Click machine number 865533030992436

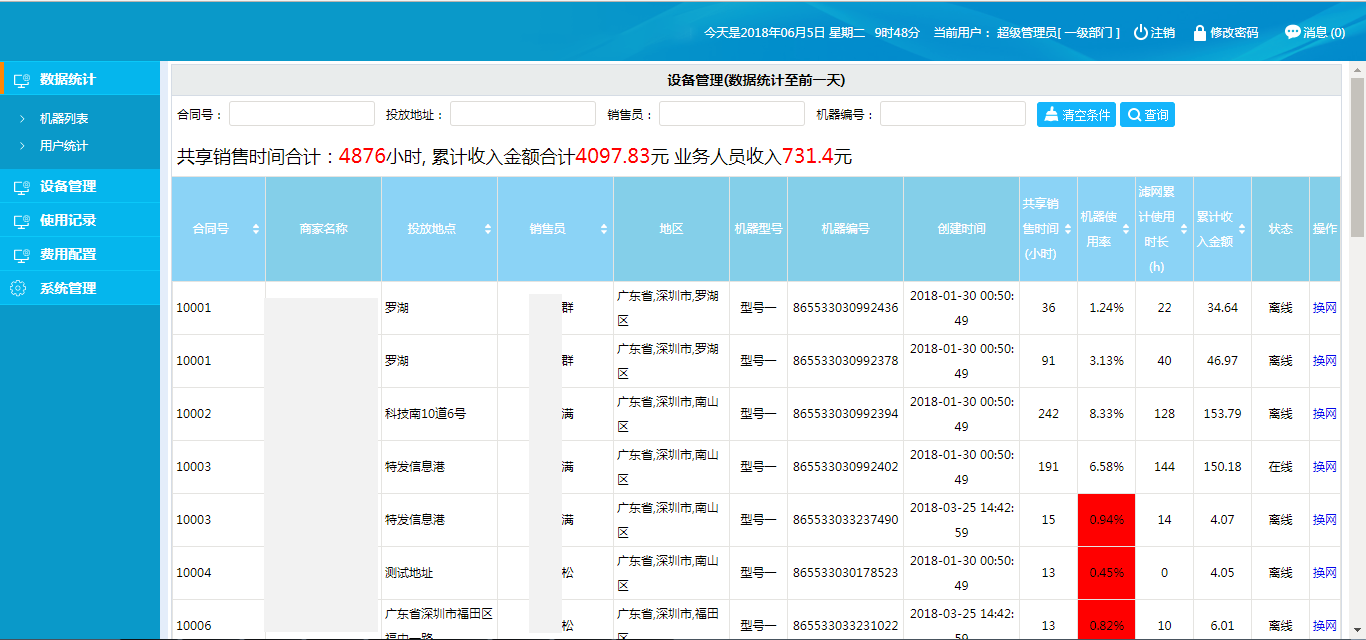pyautogui.click(x=845, y=308)
